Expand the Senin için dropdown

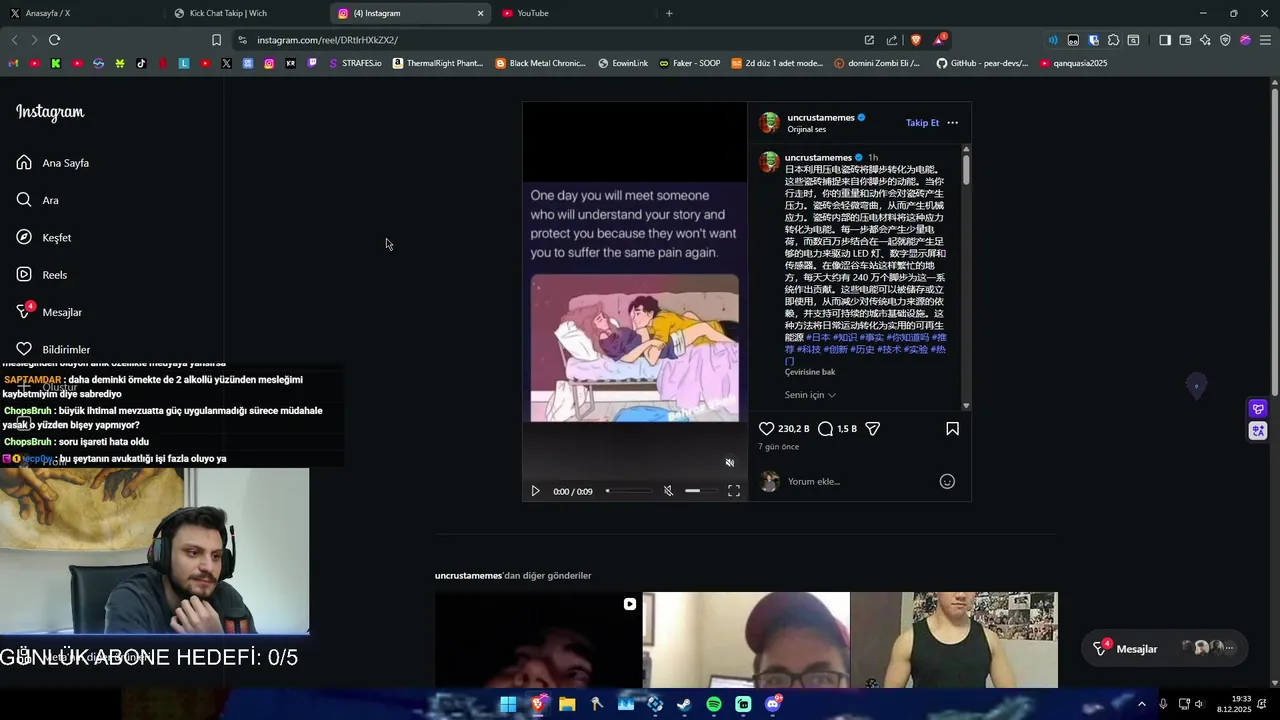click(x=810, y=395)
